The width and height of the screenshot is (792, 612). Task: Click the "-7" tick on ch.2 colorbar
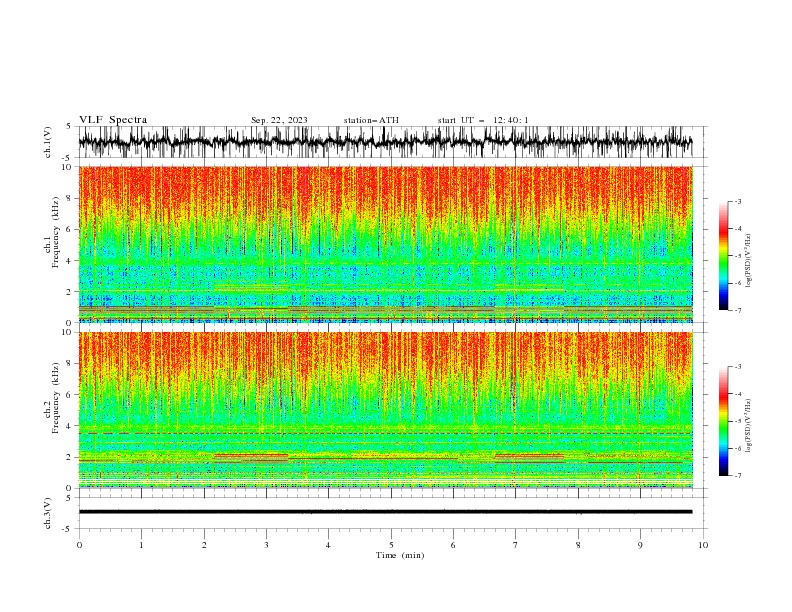point(738,475)
